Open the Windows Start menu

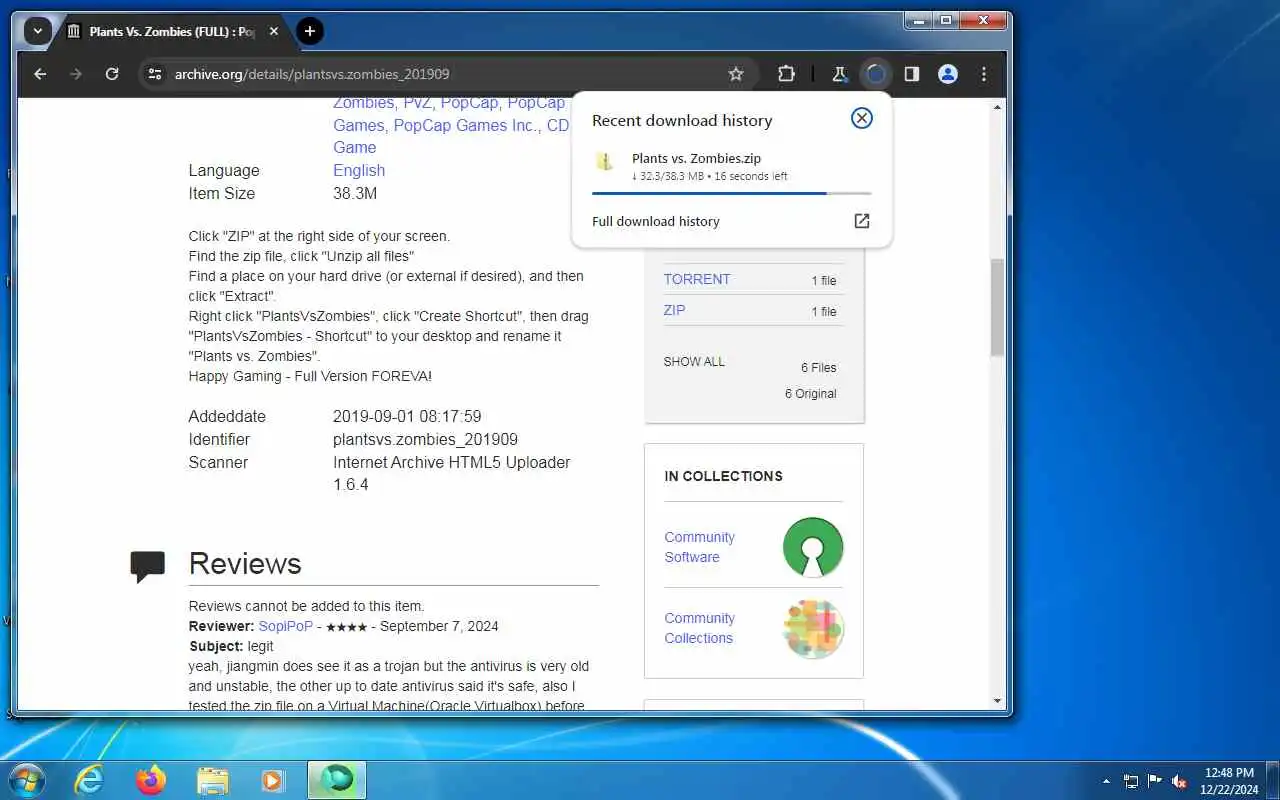click(x=27, y=780)
